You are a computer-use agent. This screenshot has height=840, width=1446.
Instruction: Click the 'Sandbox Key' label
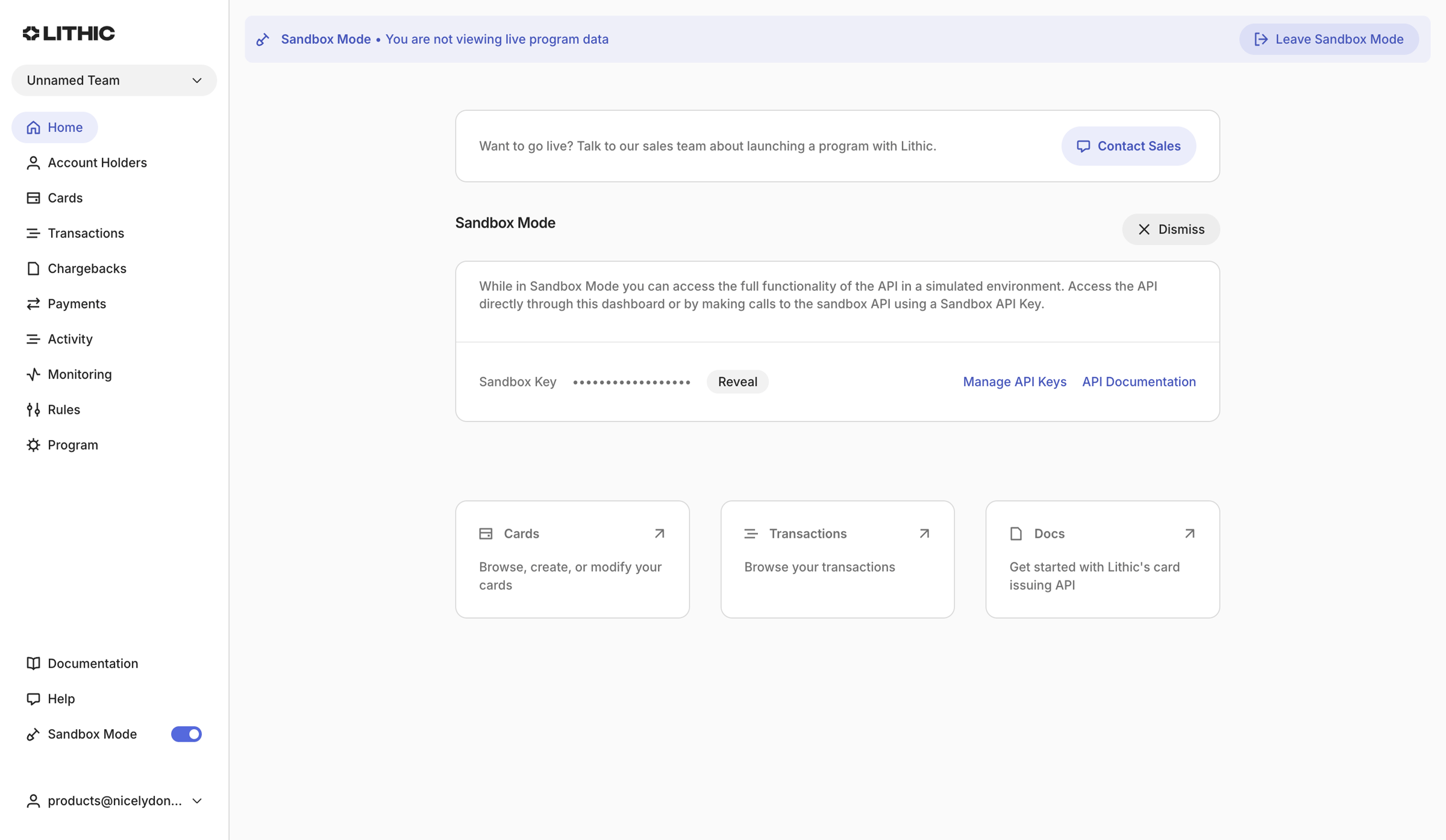[518, 382]
